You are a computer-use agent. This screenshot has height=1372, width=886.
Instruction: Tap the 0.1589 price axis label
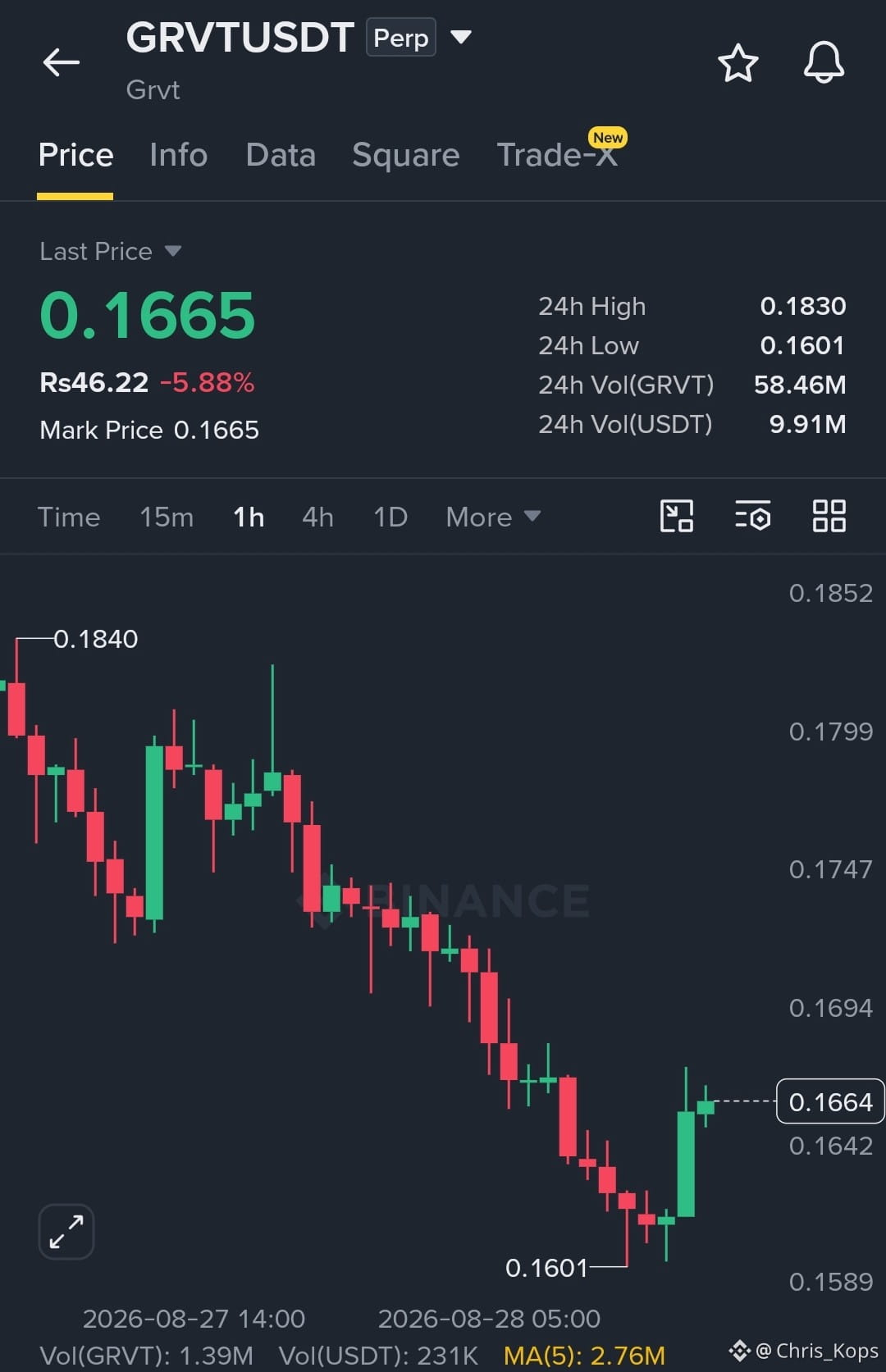(x=830, y=1281)
